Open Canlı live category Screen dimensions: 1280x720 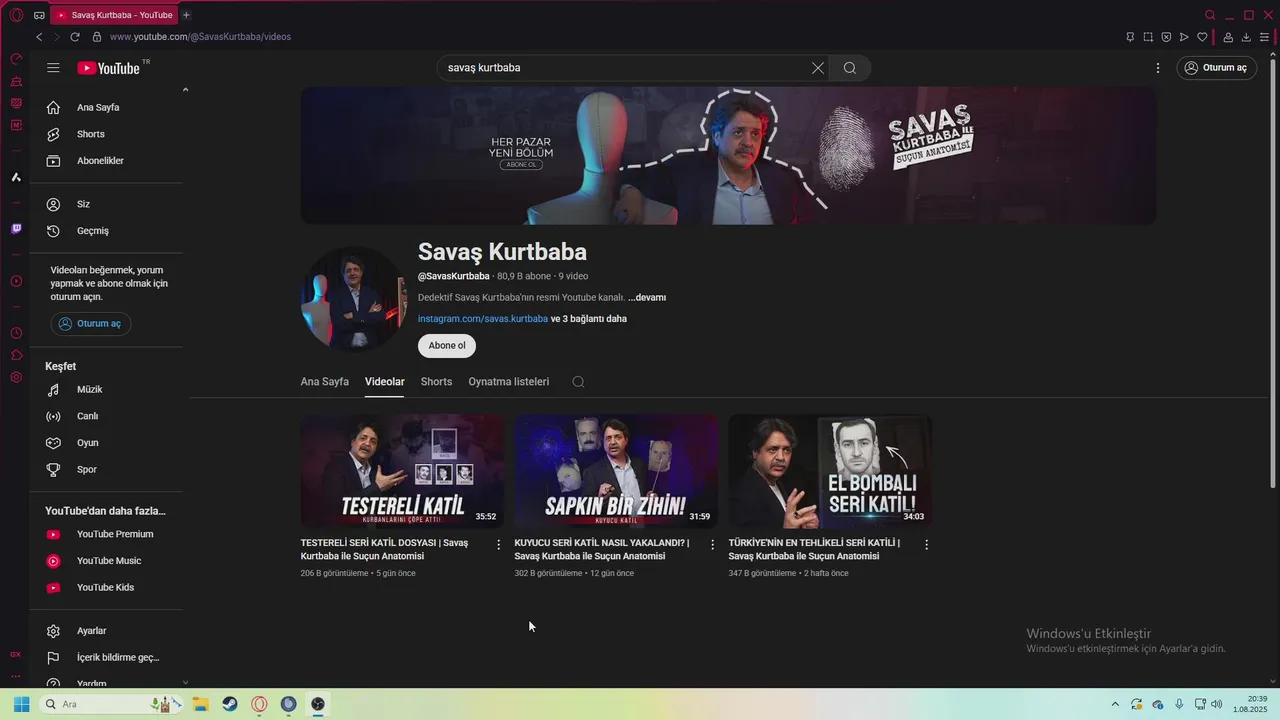pos(106,416)
